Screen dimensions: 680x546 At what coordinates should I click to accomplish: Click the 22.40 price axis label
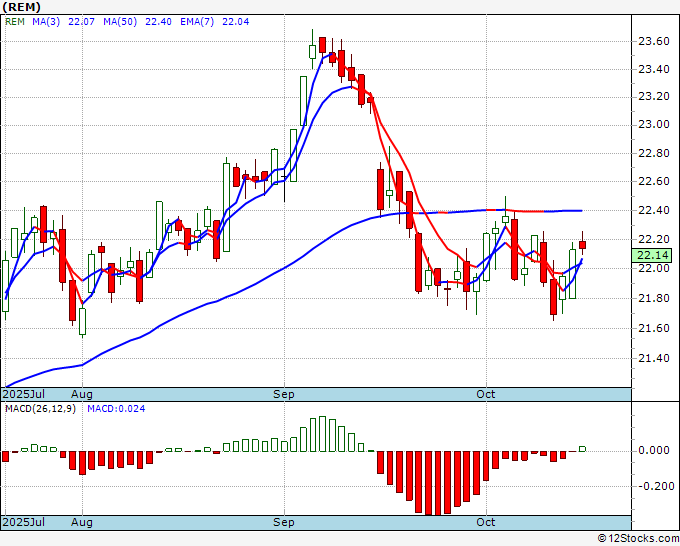(654, 211)
